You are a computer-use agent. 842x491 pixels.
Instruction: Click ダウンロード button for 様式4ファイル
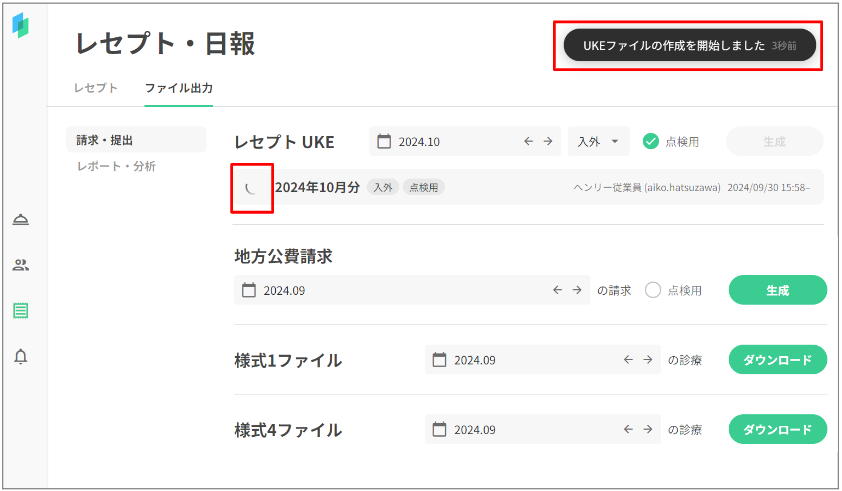777,430
